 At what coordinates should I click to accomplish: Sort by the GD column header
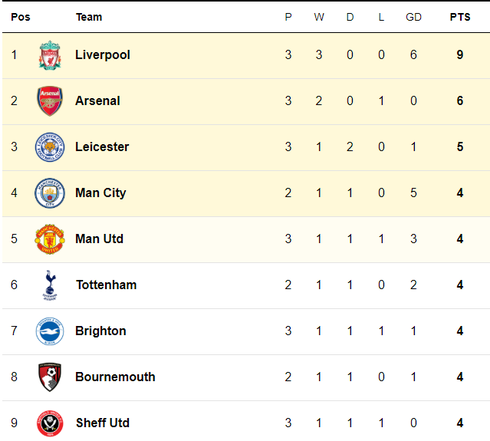tap(413, 17)
